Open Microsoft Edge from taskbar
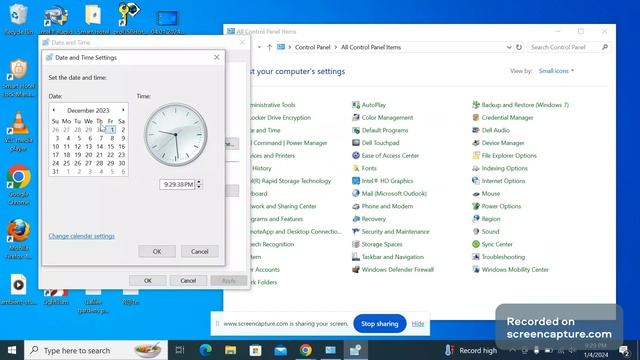 (205, 350)
